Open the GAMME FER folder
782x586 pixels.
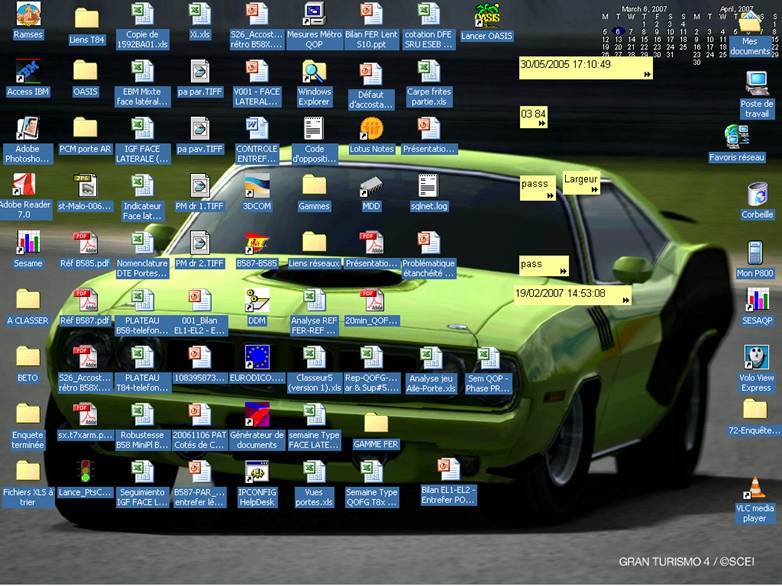[x=375, y=422]
